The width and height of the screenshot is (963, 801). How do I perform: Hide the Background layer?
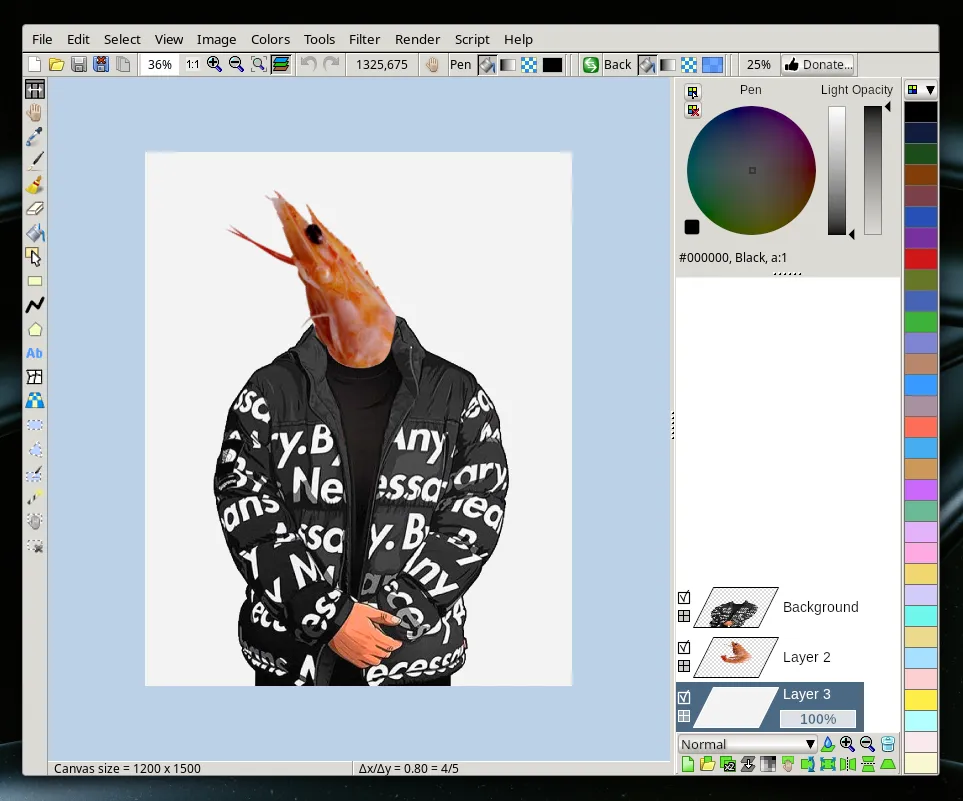coord(684,597)
